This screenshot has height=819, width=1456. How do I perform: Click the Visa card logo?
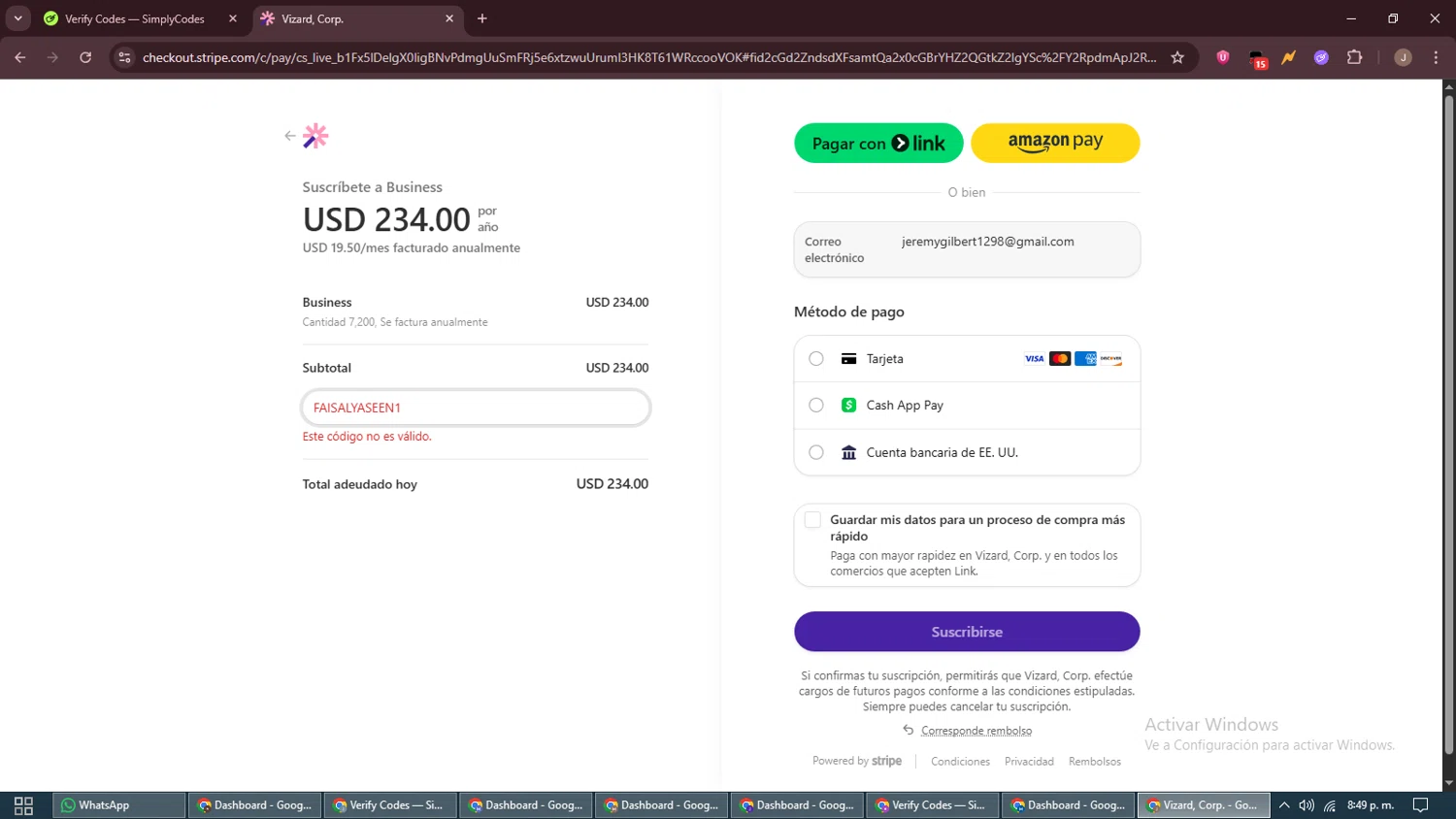[x=1035, y=359]
